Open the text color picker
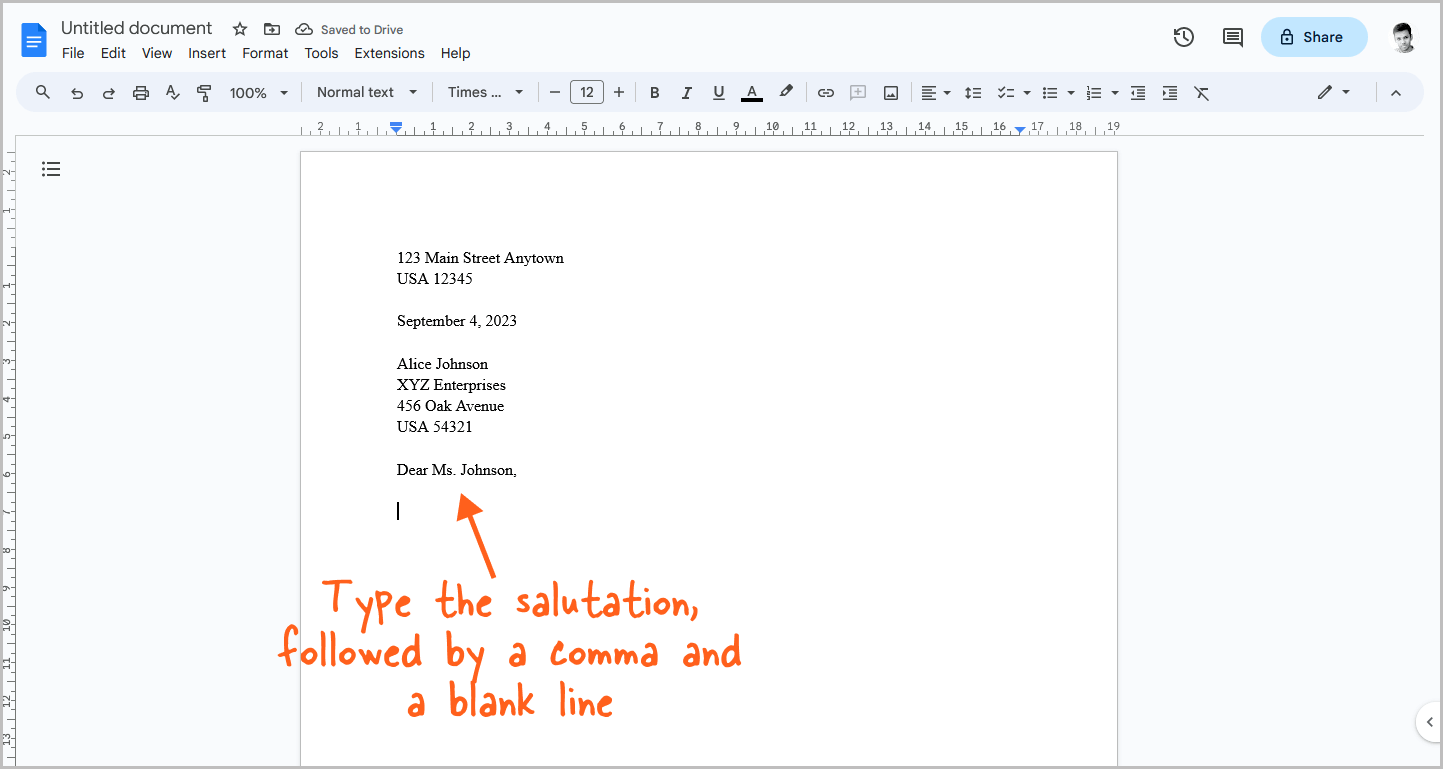1443x769 pixels. (x=751, y=92)
